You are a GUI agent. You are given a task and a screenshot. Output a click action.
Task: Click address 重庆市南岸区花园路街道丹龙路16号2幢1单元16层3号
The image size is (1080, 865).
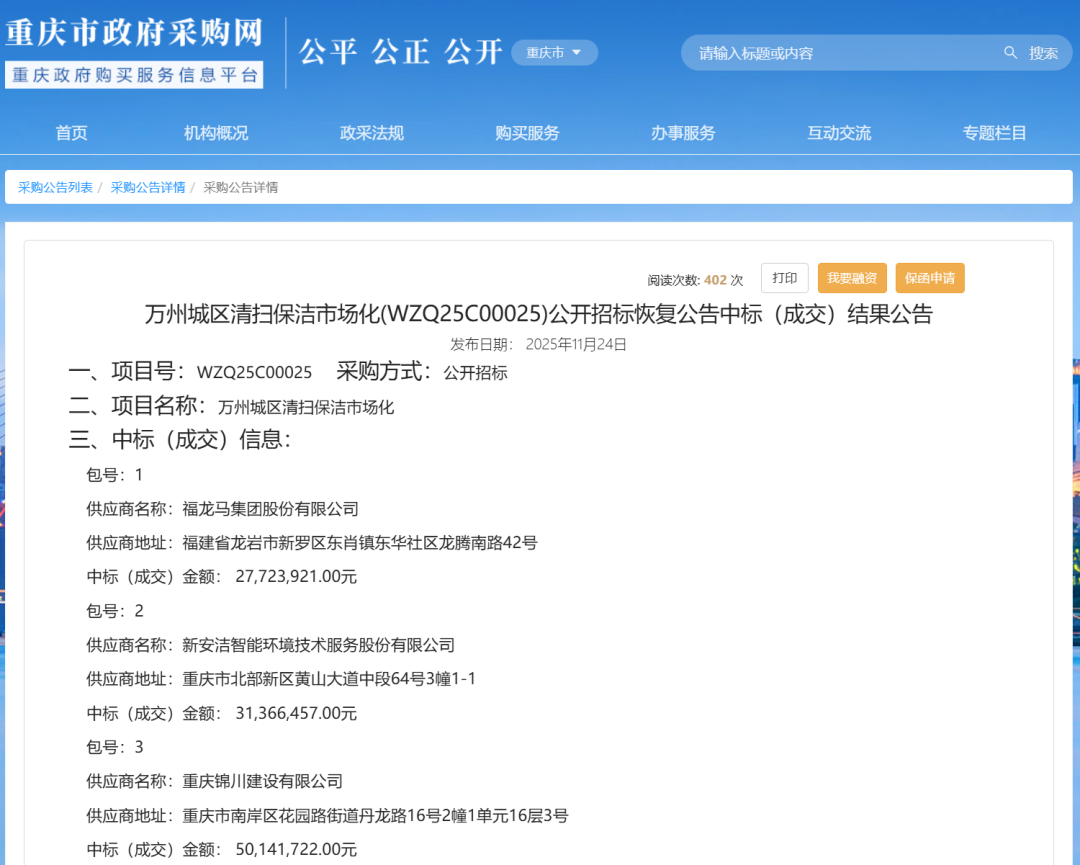(x=375, y=816)
